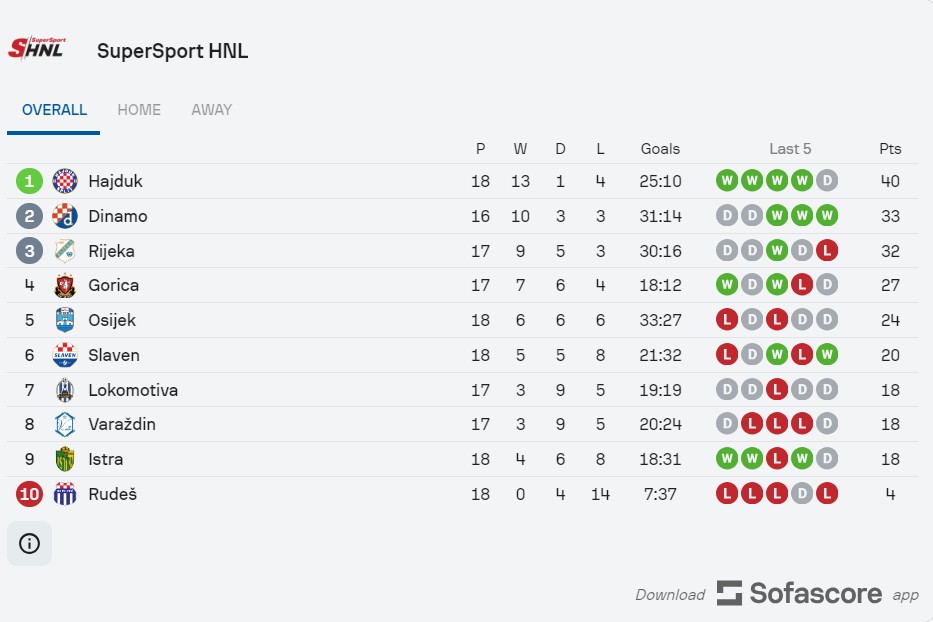933x622 pixels.
Task: Open the Lokomotiva team name link
Action: pos(133,390)
